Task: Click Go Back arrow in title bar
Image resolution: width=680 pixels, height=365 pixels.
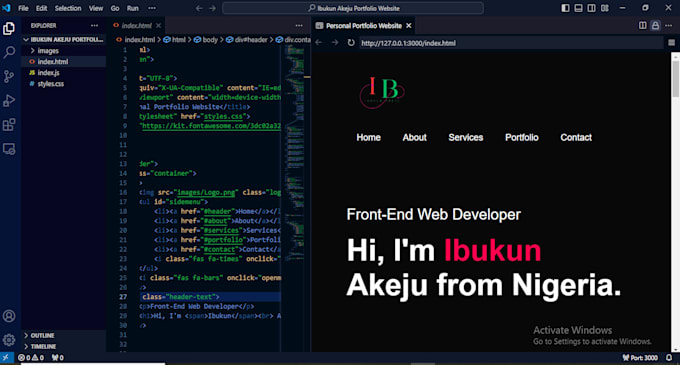Action: pos(199,8)
